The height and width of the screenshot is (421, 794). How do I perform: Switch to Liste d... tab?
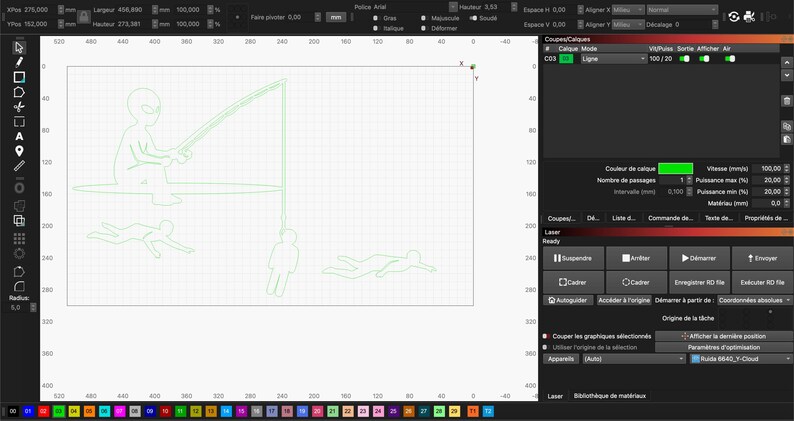pos(624,218)
